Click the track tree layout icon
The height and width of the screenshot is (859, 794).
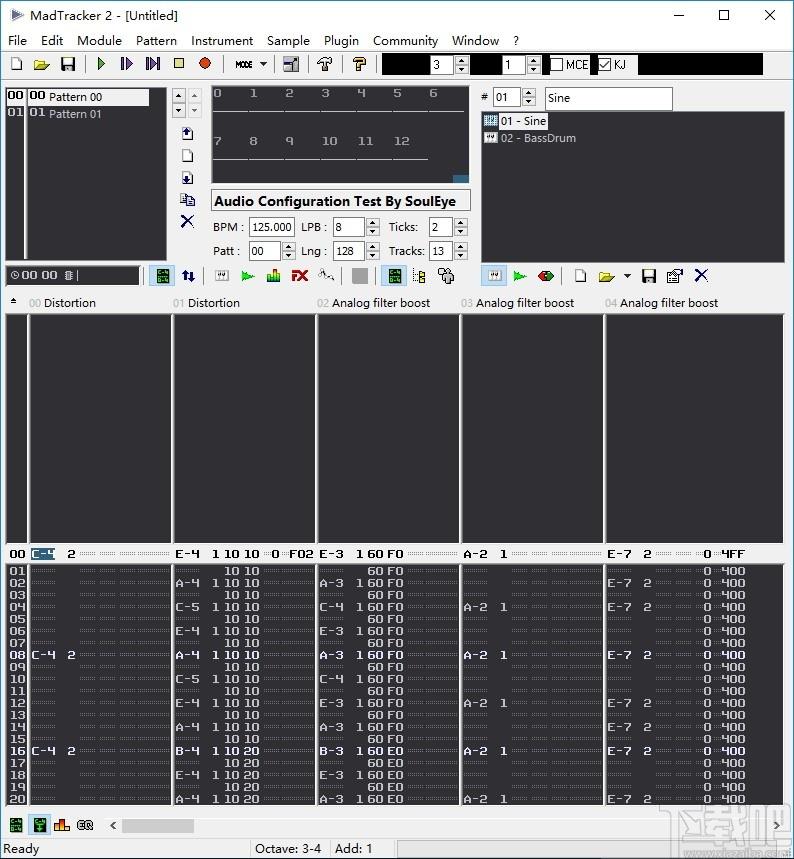[x=420, y=276]
